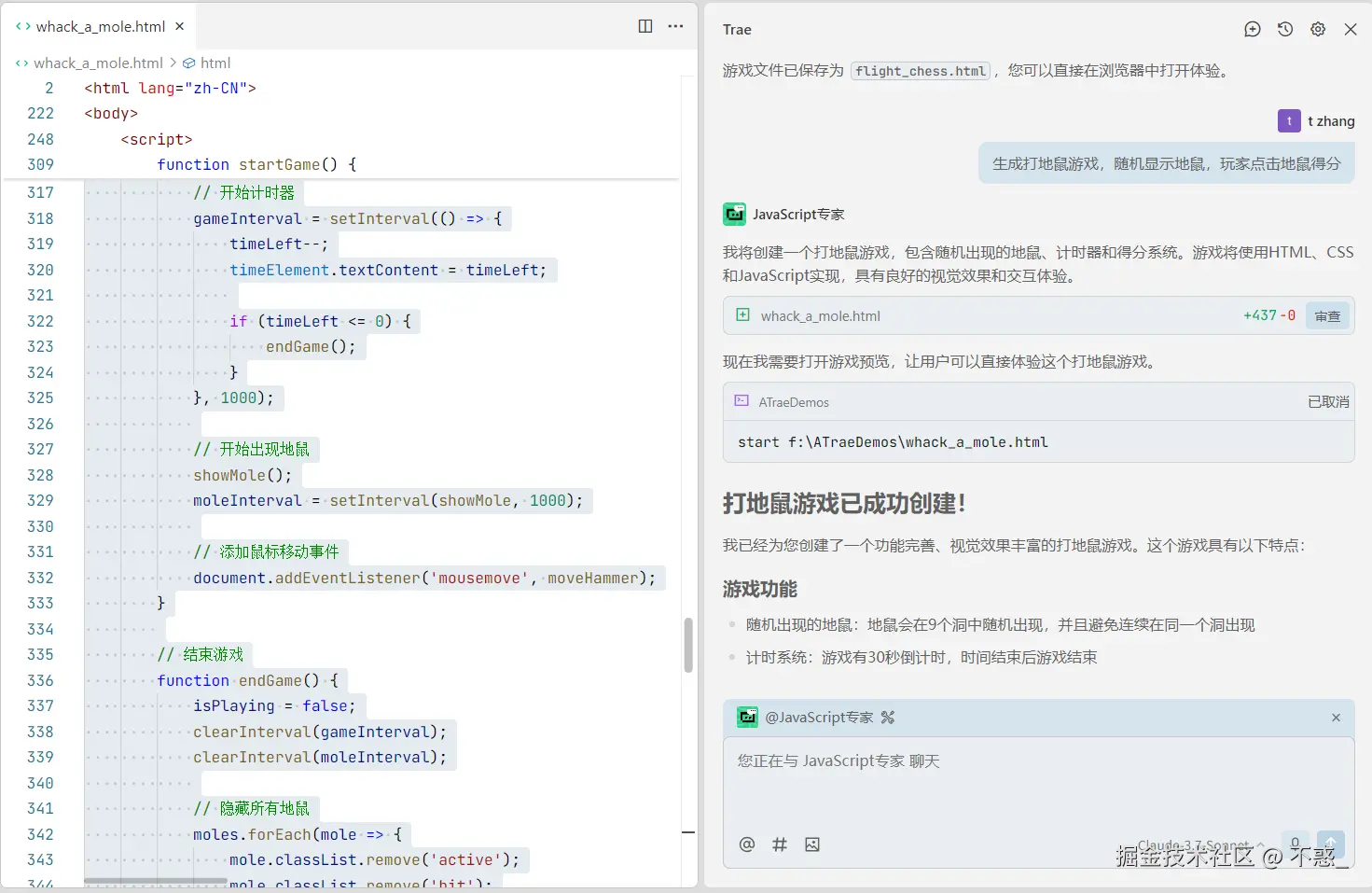This screenshot has width=1372, height=893.
Task: Click the isPlaying = false; line
Action: (274, 705)
